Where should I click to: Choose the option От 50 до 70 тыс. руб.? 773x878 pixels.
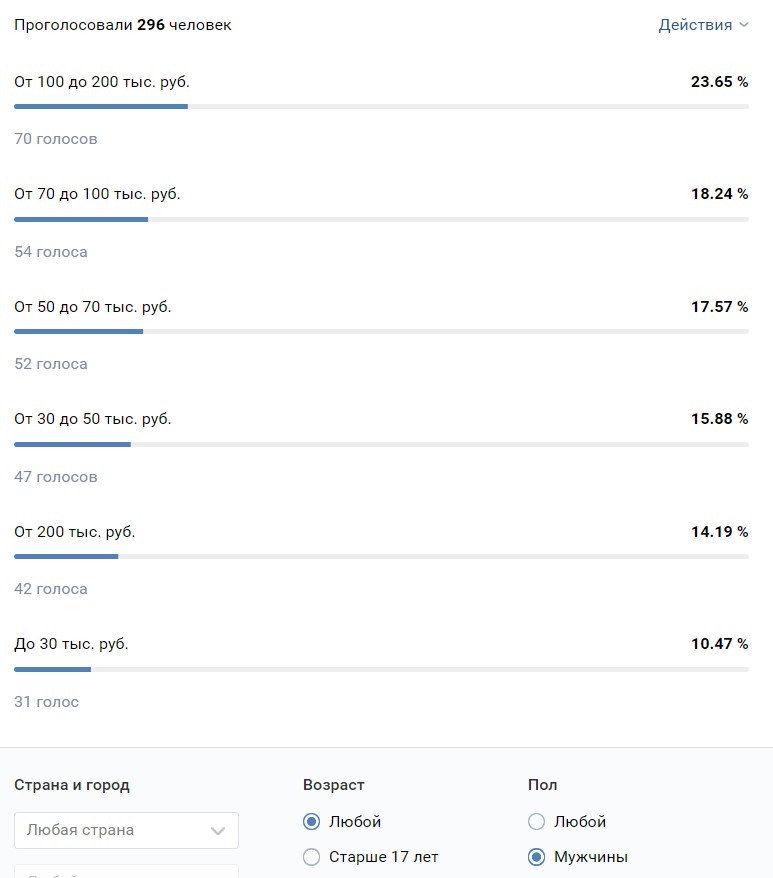[x=93, y=307]
